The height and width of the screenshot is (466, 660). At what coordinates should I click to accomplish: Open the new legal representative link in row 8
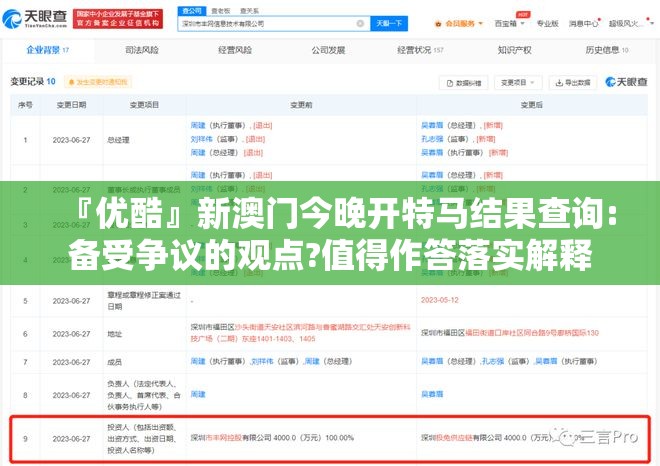click(x=432, y=394)
